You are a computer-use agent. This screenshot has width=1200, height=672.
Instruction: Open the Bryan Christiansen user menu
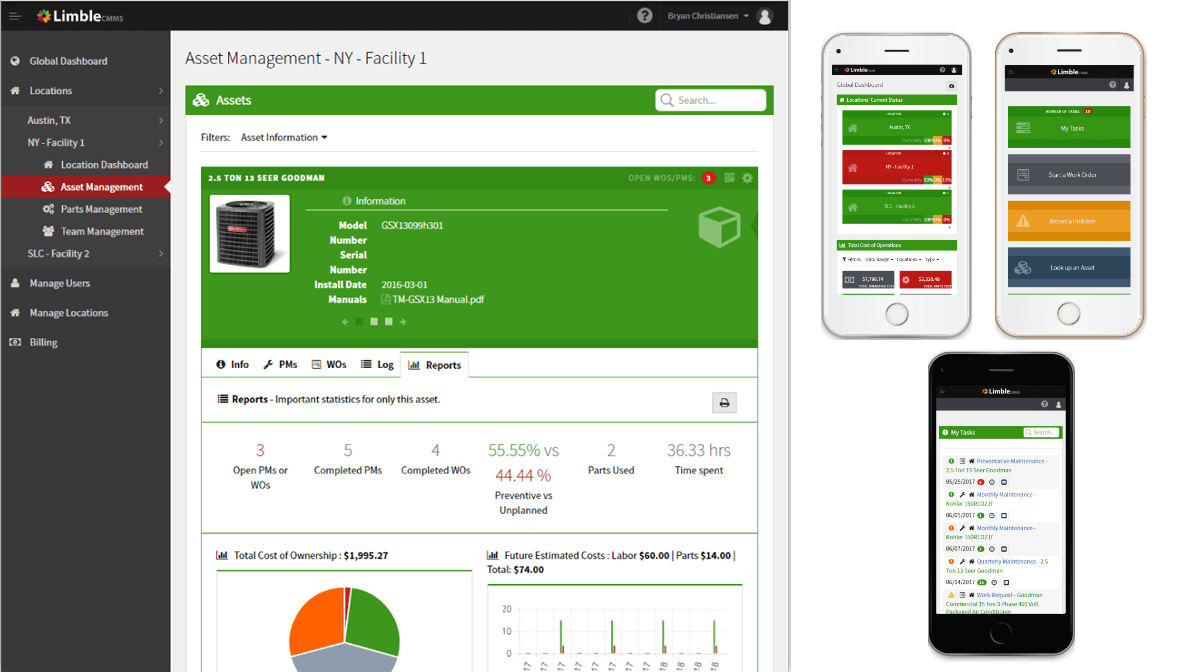[708, 16]
